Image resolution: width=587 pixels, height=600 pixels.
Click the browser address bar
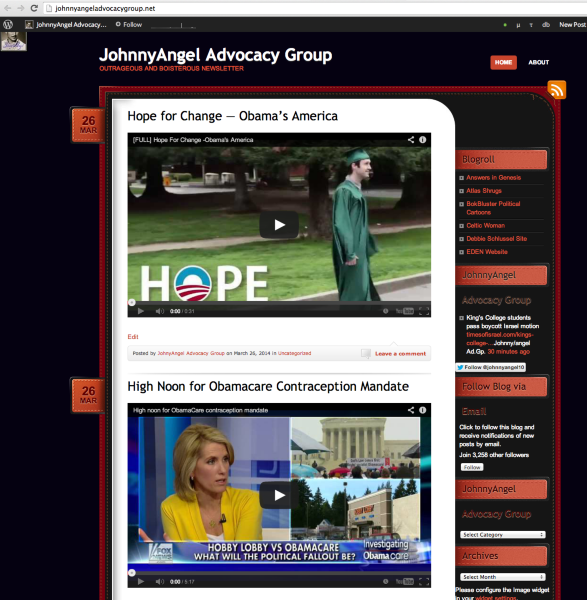click(315, 8)
